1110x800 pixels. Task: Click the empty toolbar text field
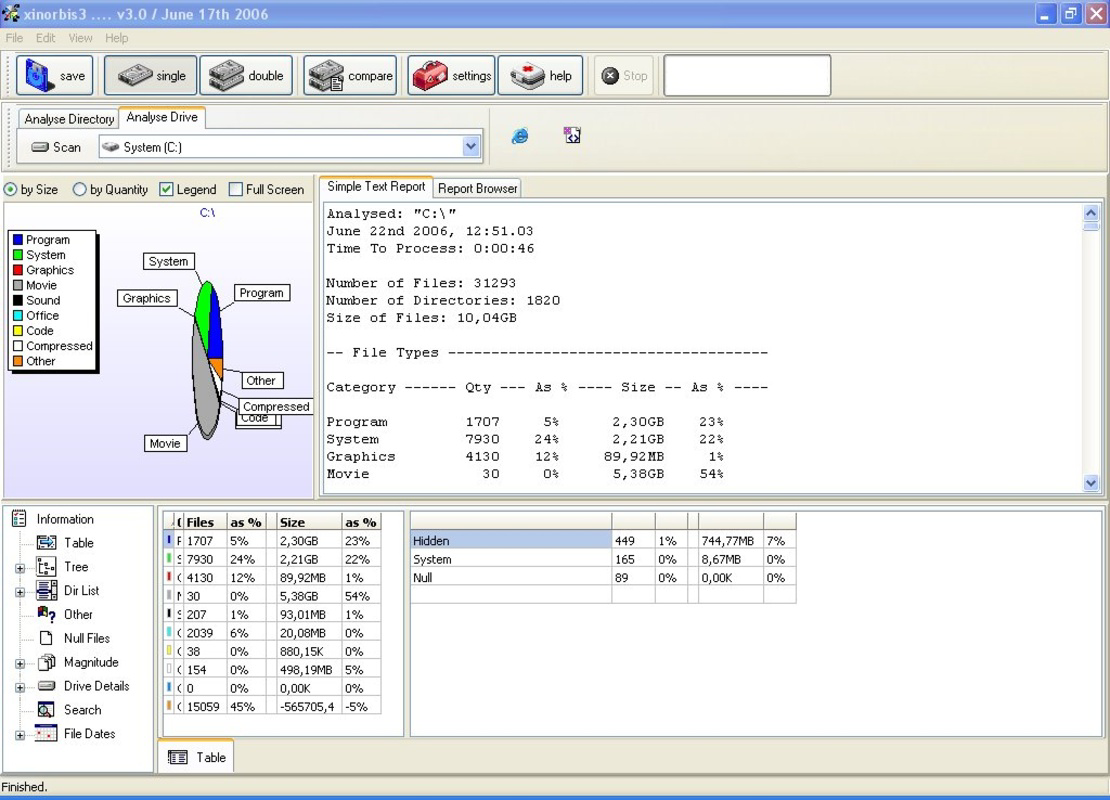(x=747, y=75)
